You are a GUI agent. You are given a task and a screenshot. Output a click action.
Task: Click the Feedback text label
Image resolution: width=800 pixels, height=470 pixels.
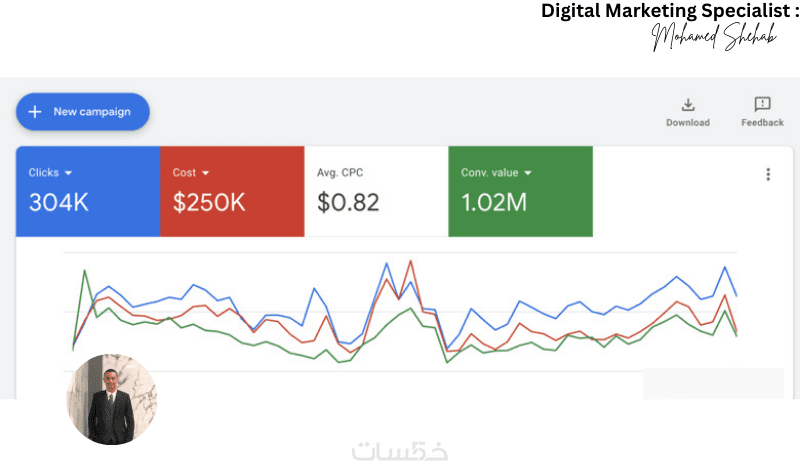point(762,123)
